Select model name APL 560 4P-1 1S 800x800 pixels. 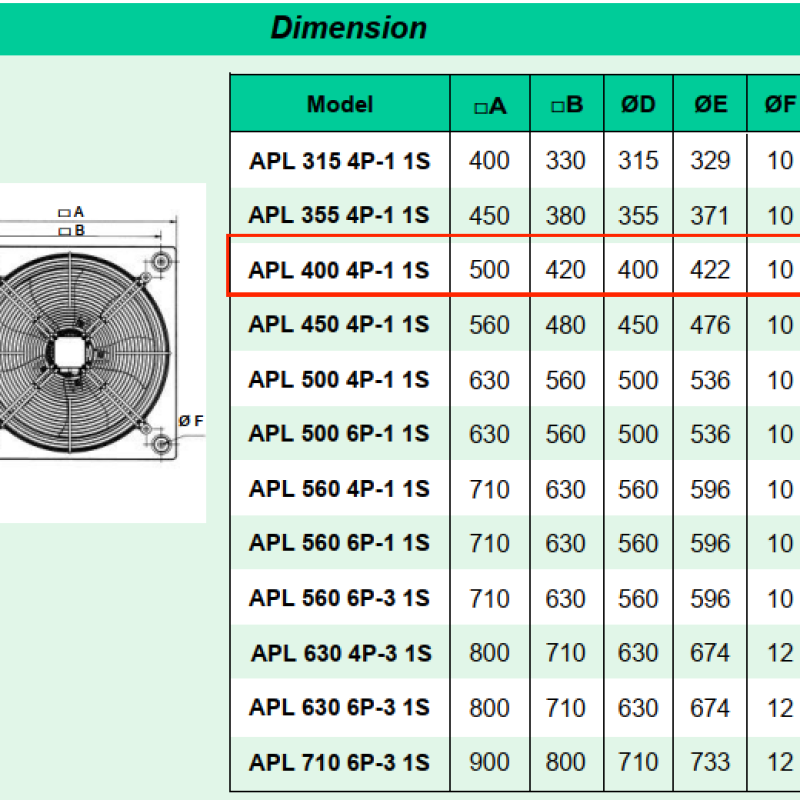340,489
